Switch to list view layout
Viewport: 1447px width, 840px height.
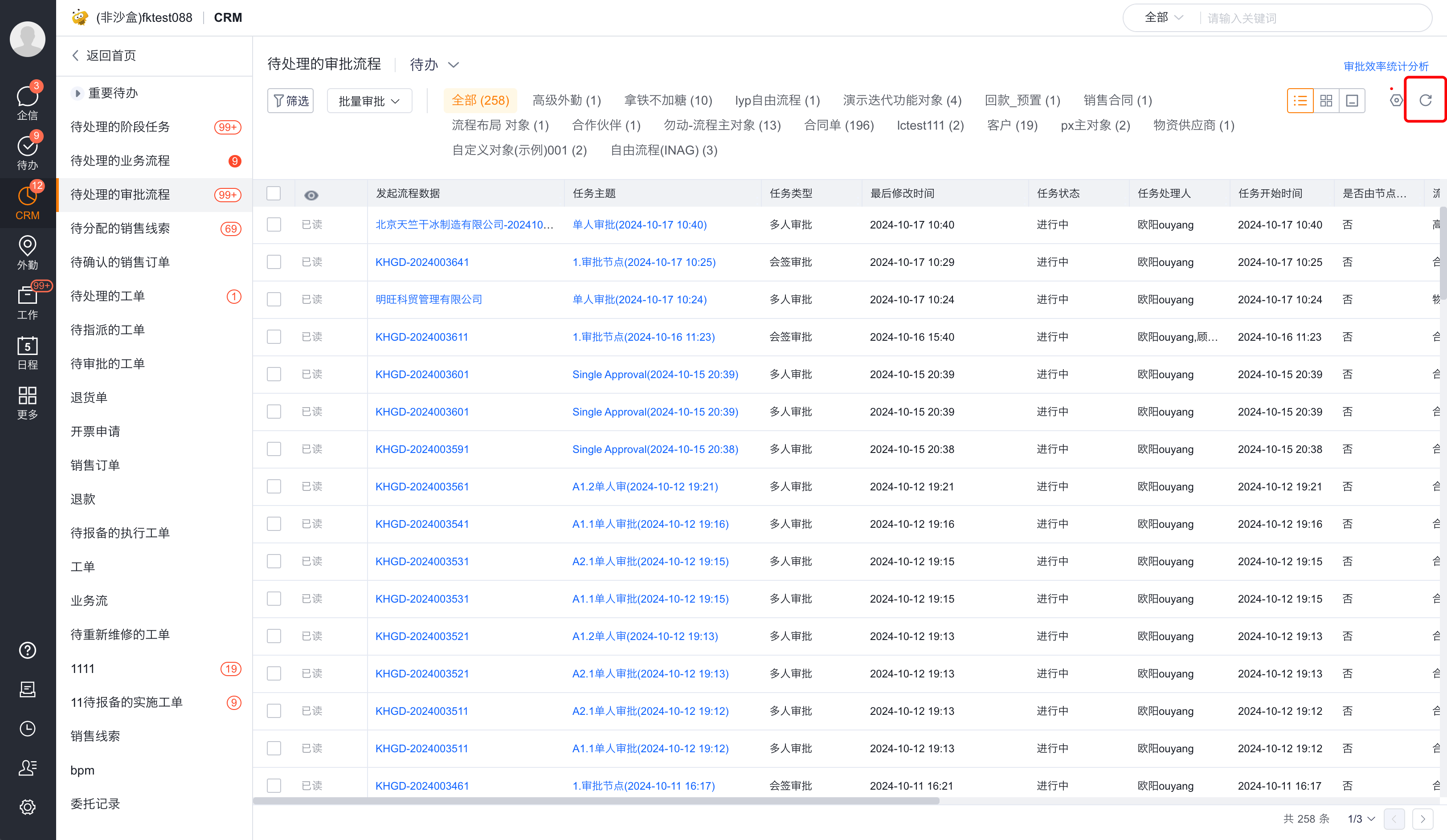1300,101
